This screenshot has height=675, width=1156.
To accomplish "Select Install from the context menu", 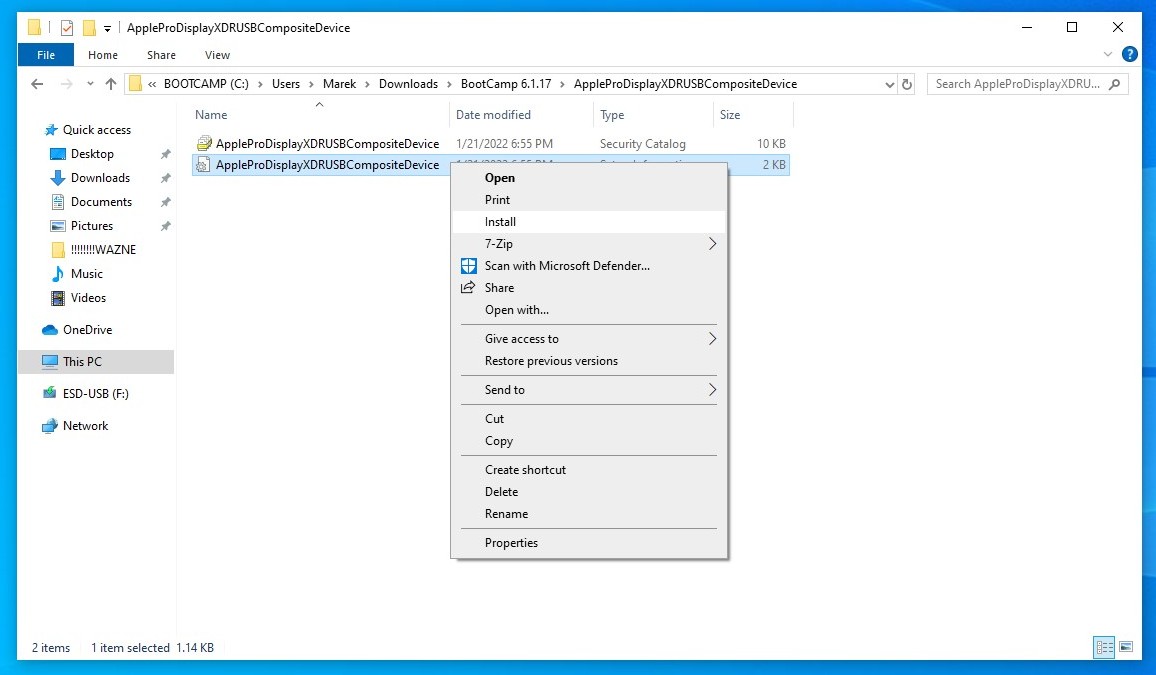I will [x=588, y=222].
